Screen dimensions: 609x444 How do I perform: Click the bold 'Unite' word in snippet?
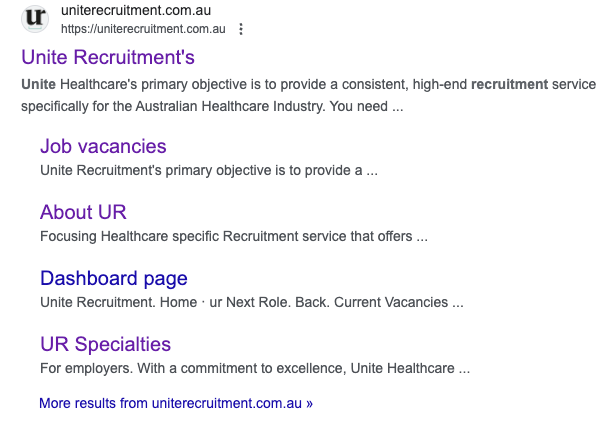coord(38,84)
